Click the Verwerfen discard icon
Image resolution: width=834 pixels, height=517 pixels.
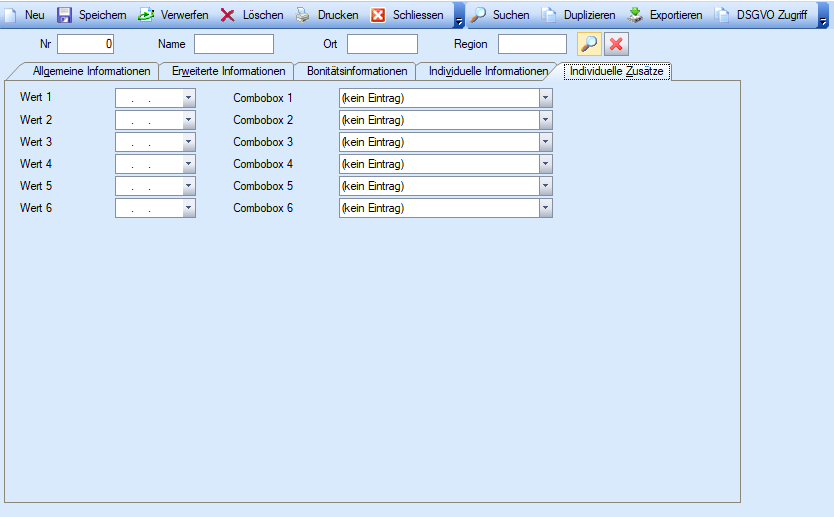coord(146,15)
